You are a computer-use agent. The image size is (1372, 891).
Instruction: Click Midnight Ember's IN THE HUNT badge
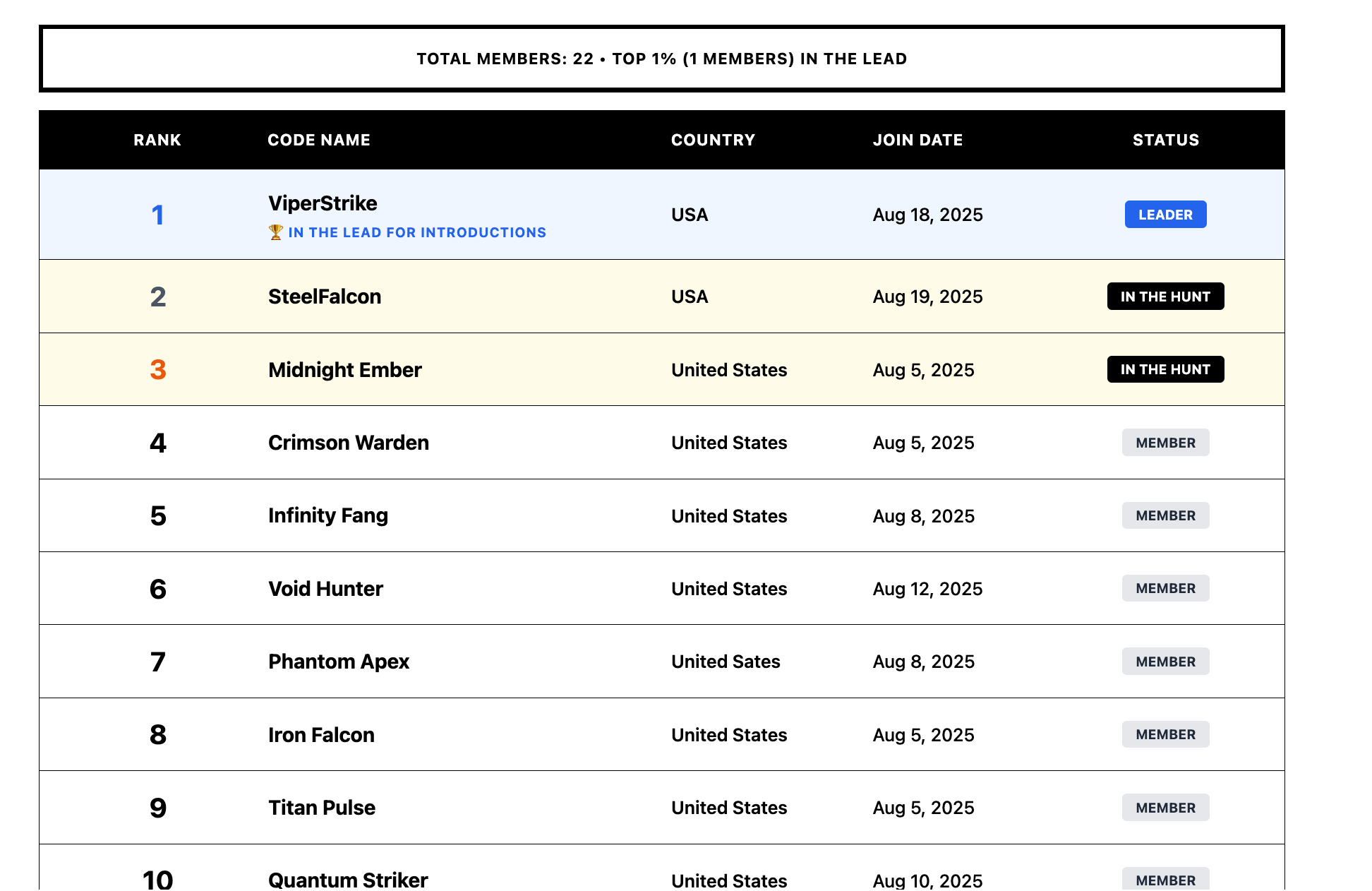coord(1165,369)
